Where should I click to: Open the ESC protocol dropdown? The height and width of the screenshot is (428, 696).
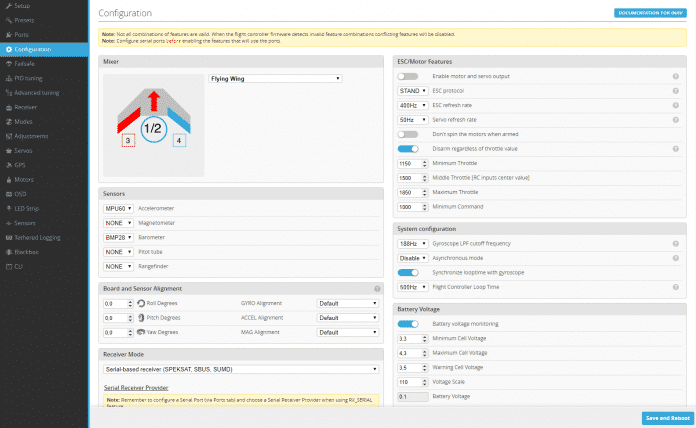[x=413, y=91]
